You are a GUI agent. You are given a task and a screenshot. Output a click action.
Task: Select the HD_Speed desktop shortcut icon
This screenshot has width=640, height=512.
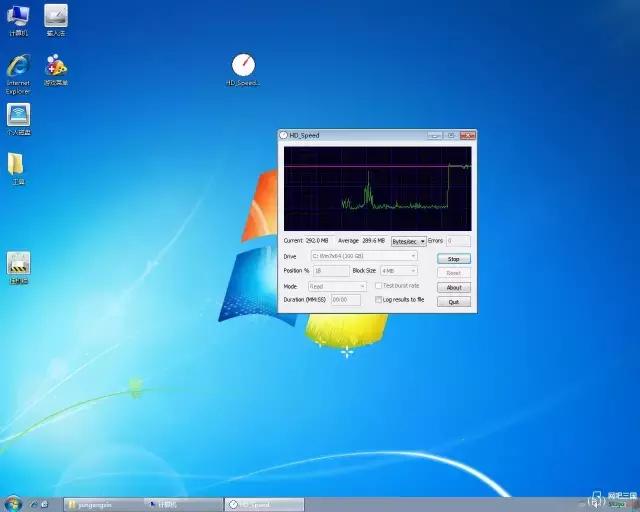click(243, 66)
